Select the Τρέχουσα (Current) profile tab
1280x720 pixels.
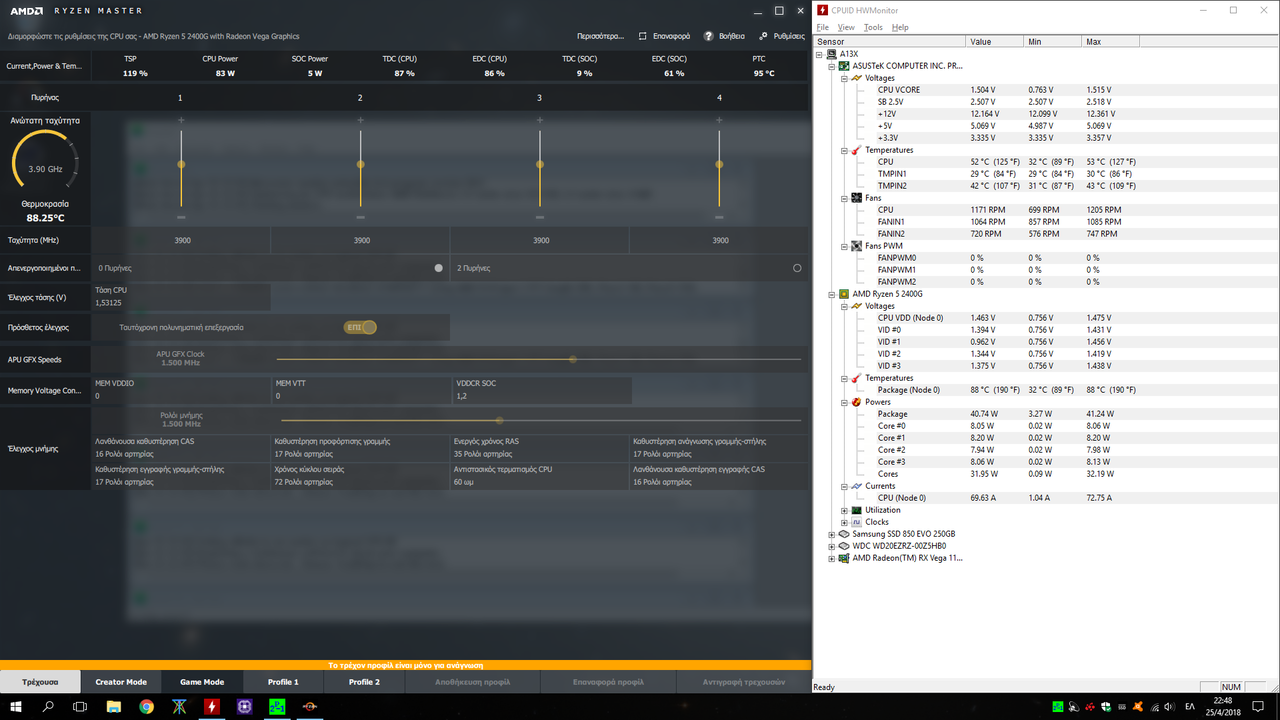point(40,682)
